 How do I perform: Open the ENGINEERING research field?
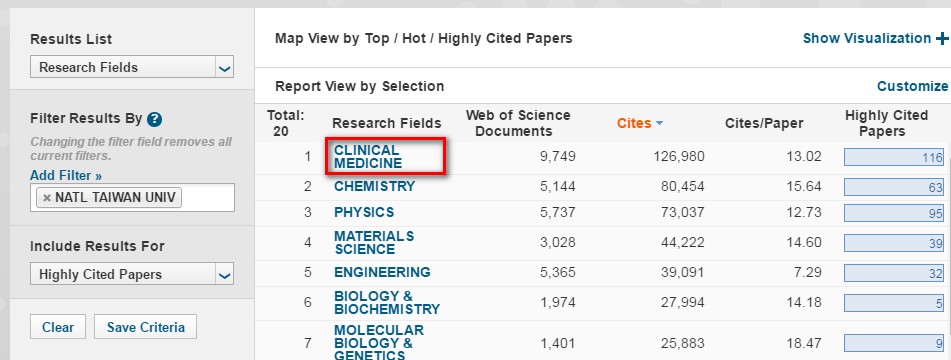coord(382,272)
